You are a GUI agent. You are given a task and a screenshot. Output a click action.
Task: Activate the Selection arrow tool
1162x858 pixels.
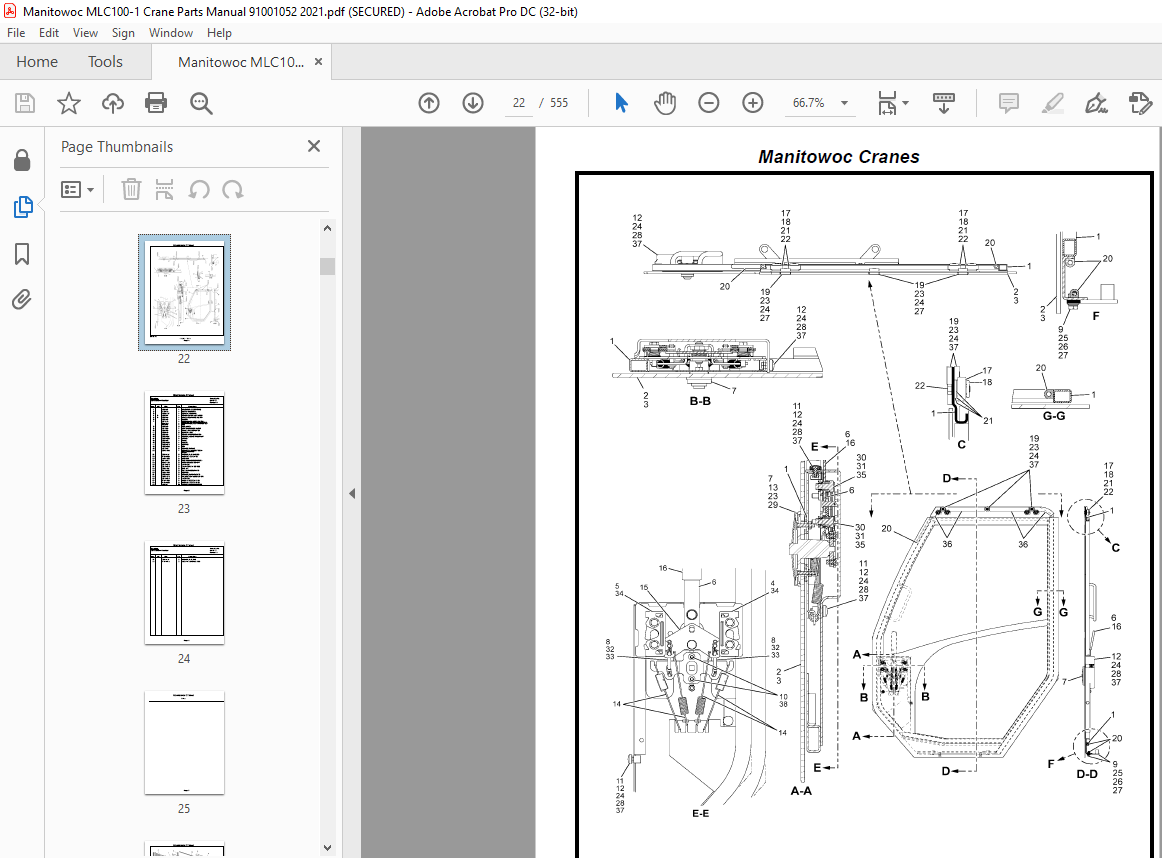pyautogui.click(x=621, y=103)
